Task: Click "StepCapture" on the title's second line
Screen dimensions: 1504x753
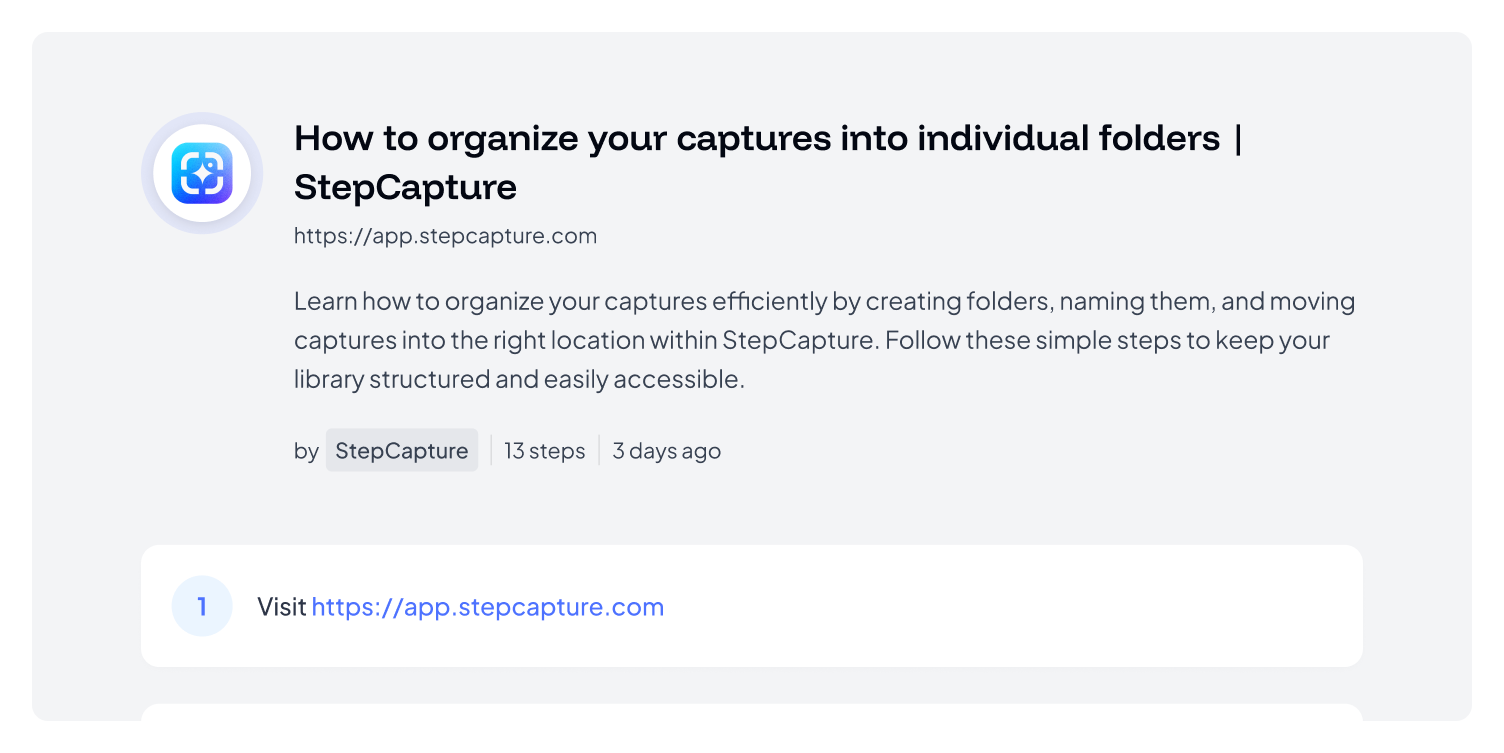Action: [x=405, y=187]
